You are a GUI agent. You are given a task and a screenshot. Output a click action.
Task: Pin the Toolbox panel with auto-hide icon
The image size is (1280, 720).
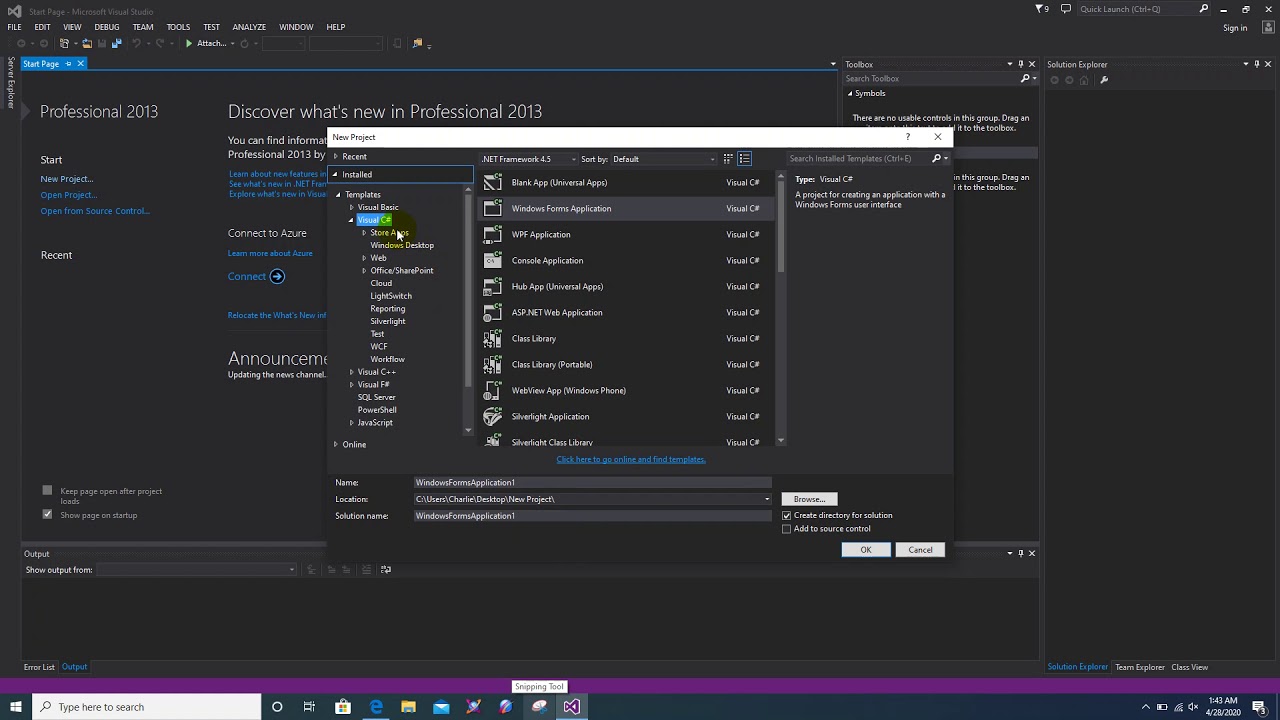1020,64
